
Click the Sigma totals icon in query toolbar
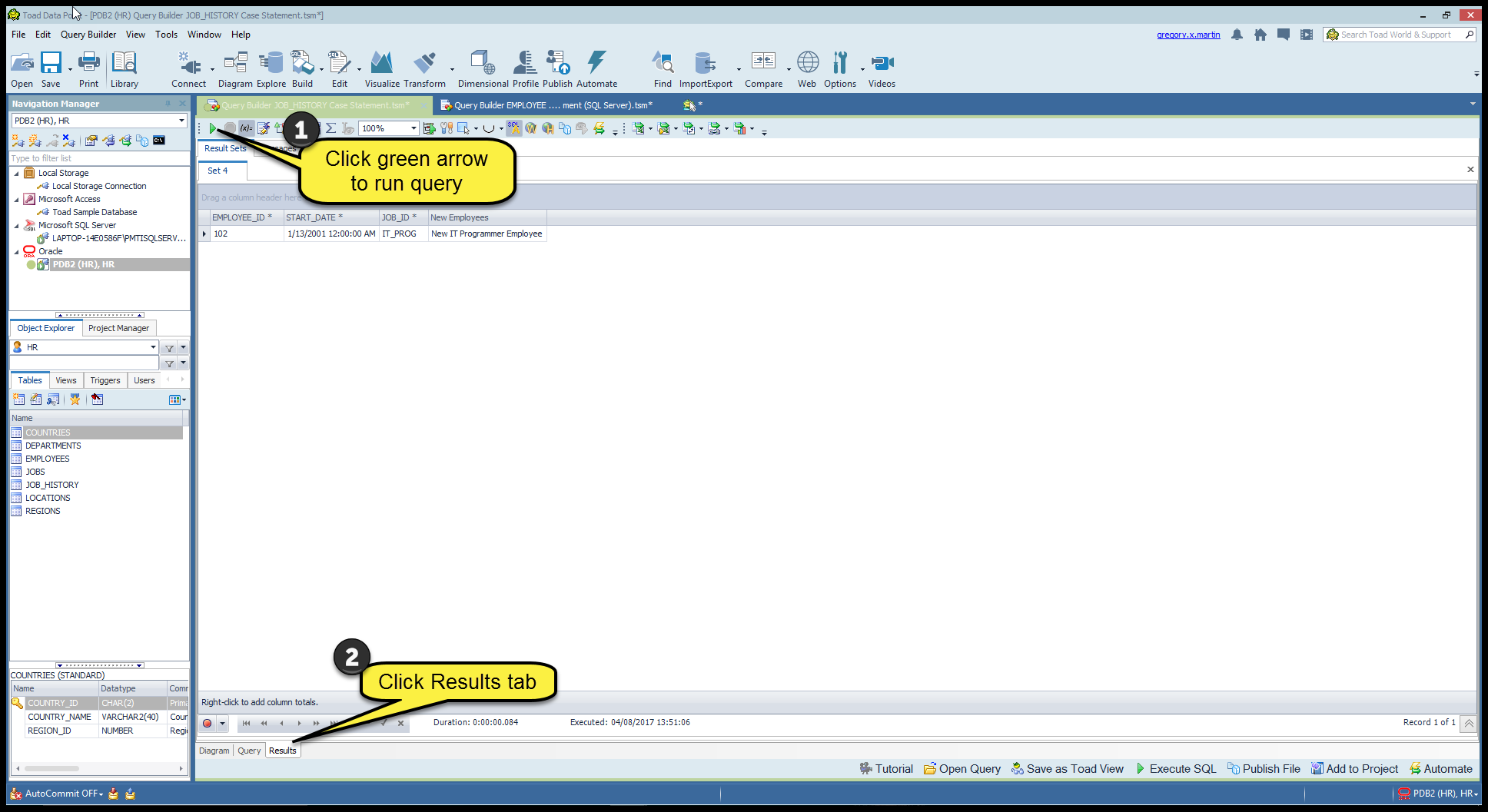click(x=331, y=128)
